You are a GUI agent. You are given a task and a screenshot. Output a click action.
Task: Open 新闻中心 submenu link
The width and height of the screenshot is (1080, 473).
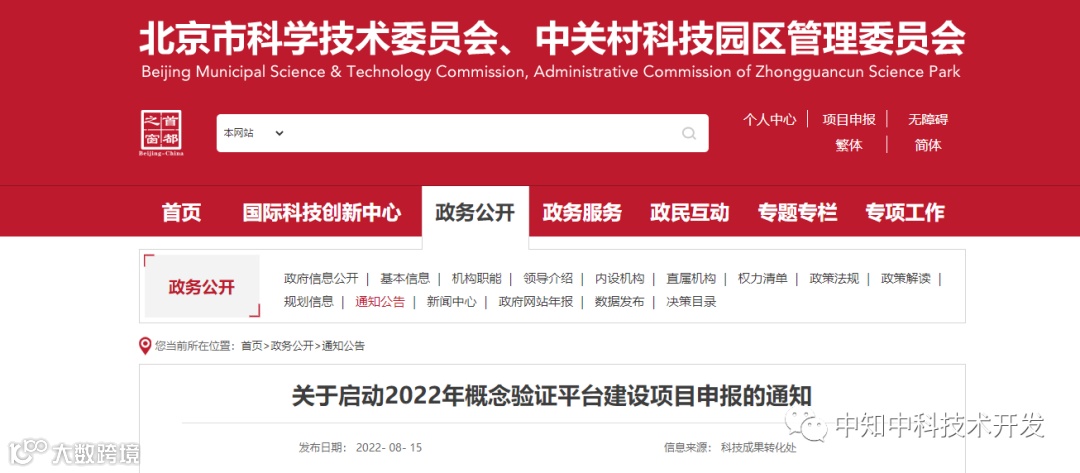point(451,302)
